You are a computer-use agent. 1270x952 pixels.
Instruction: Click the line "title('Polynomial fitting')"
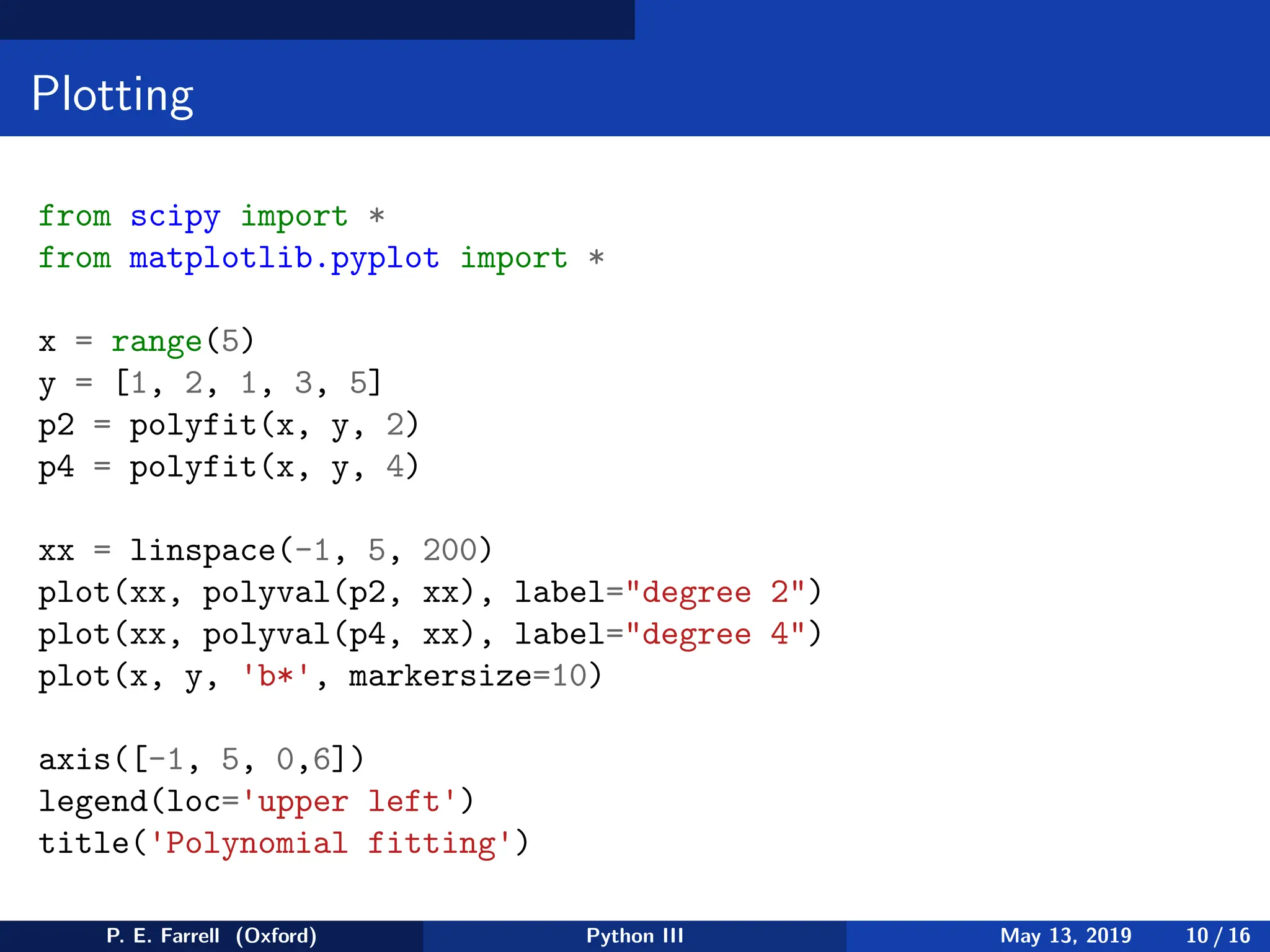point(283,844)
